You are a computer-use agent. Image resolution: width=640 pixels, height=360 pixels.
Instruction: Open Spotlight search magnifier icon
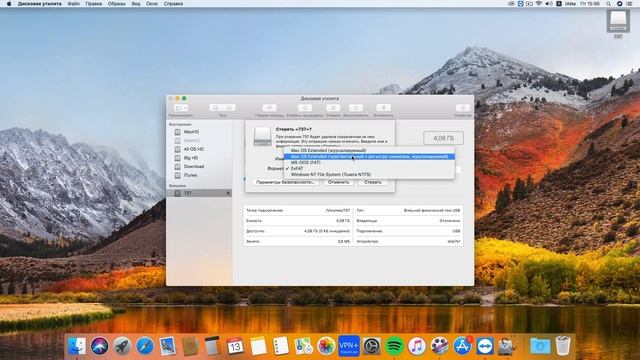[x=609, y=4]
